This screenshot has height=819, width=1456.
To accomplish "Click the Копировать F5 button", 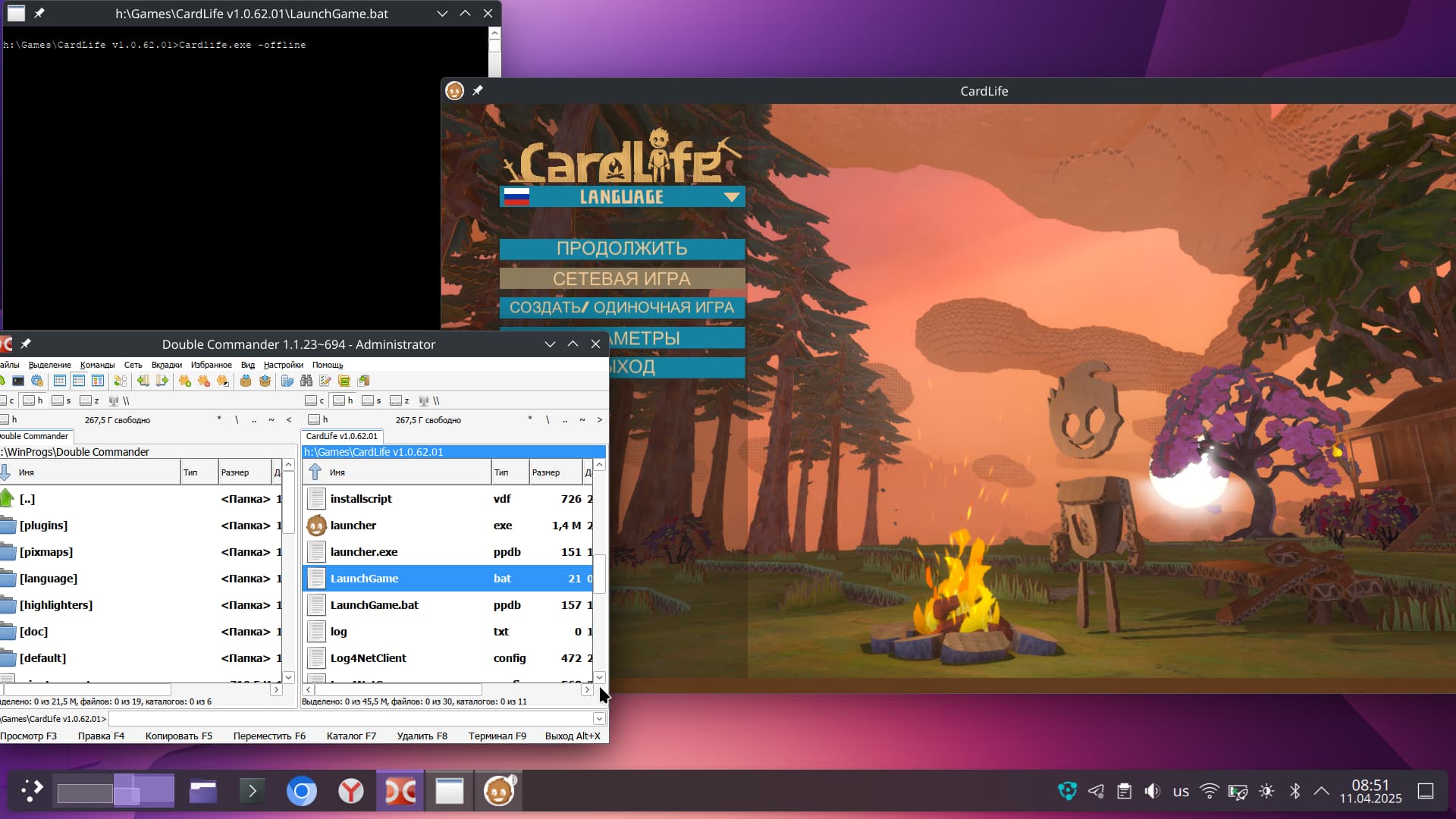I will coord(179,736).
